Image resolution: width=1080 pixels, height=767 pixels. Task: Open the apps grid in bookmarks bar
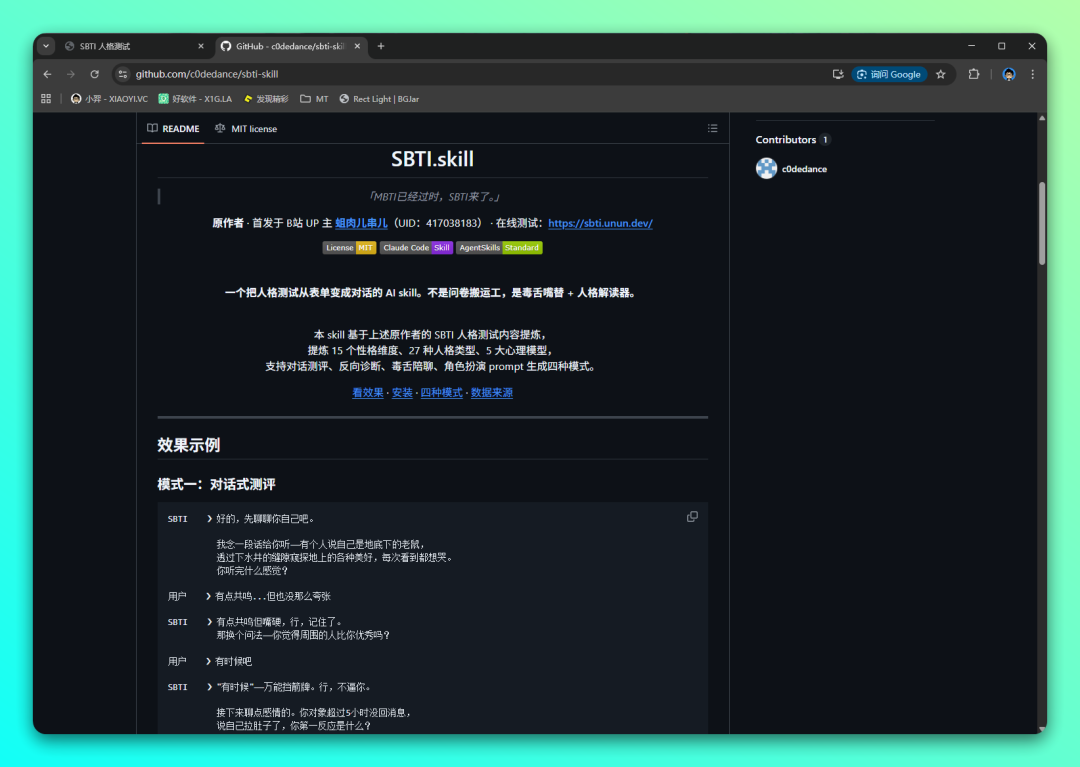pos(46,99)
